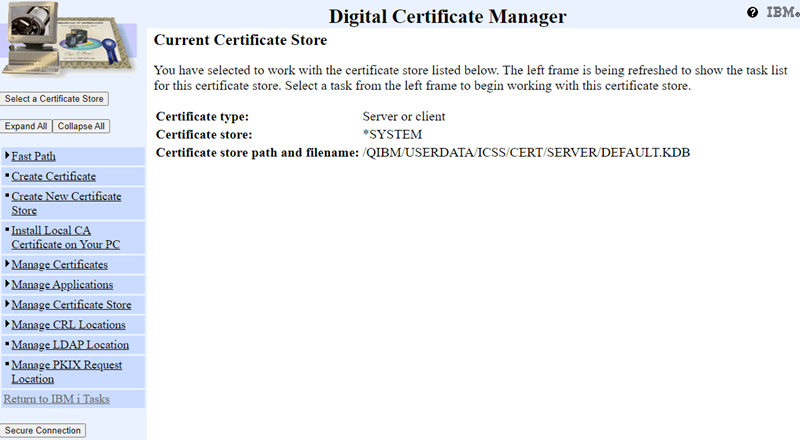
Task: Select the Fast Path menu link
Action: [x=34, y=156]
